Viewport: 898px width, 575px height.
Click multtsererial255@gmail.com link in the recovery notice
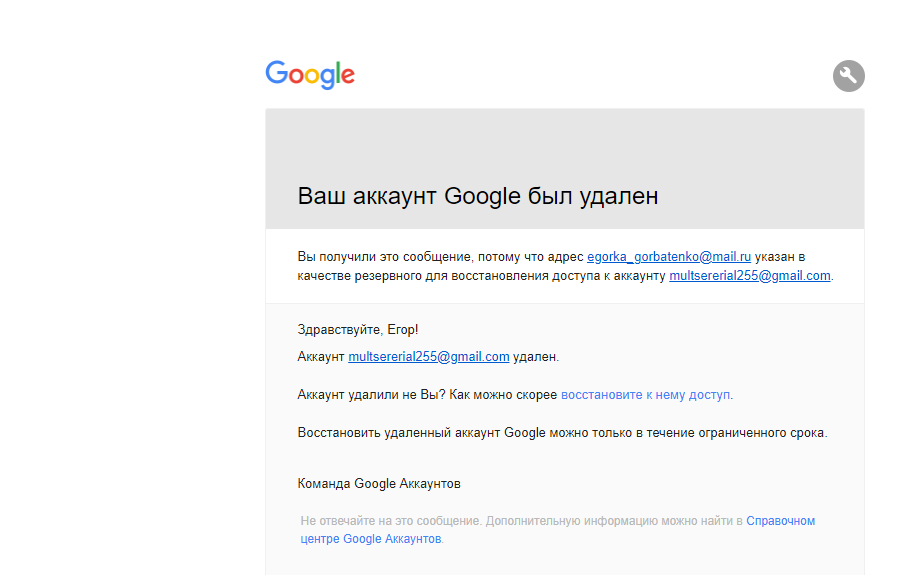click(750, 275)
